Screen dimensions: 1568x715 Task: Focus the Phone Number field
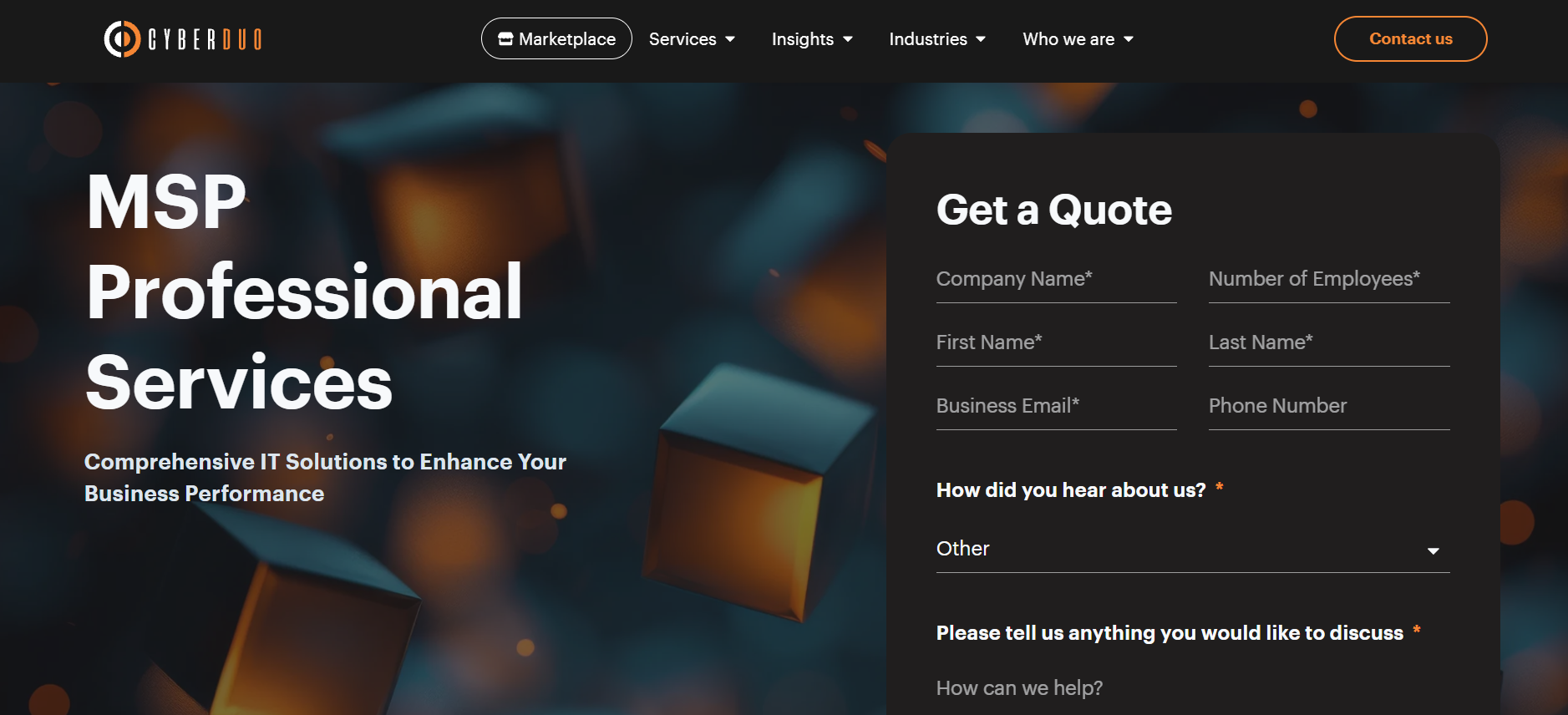click(x=1329, y=407)
